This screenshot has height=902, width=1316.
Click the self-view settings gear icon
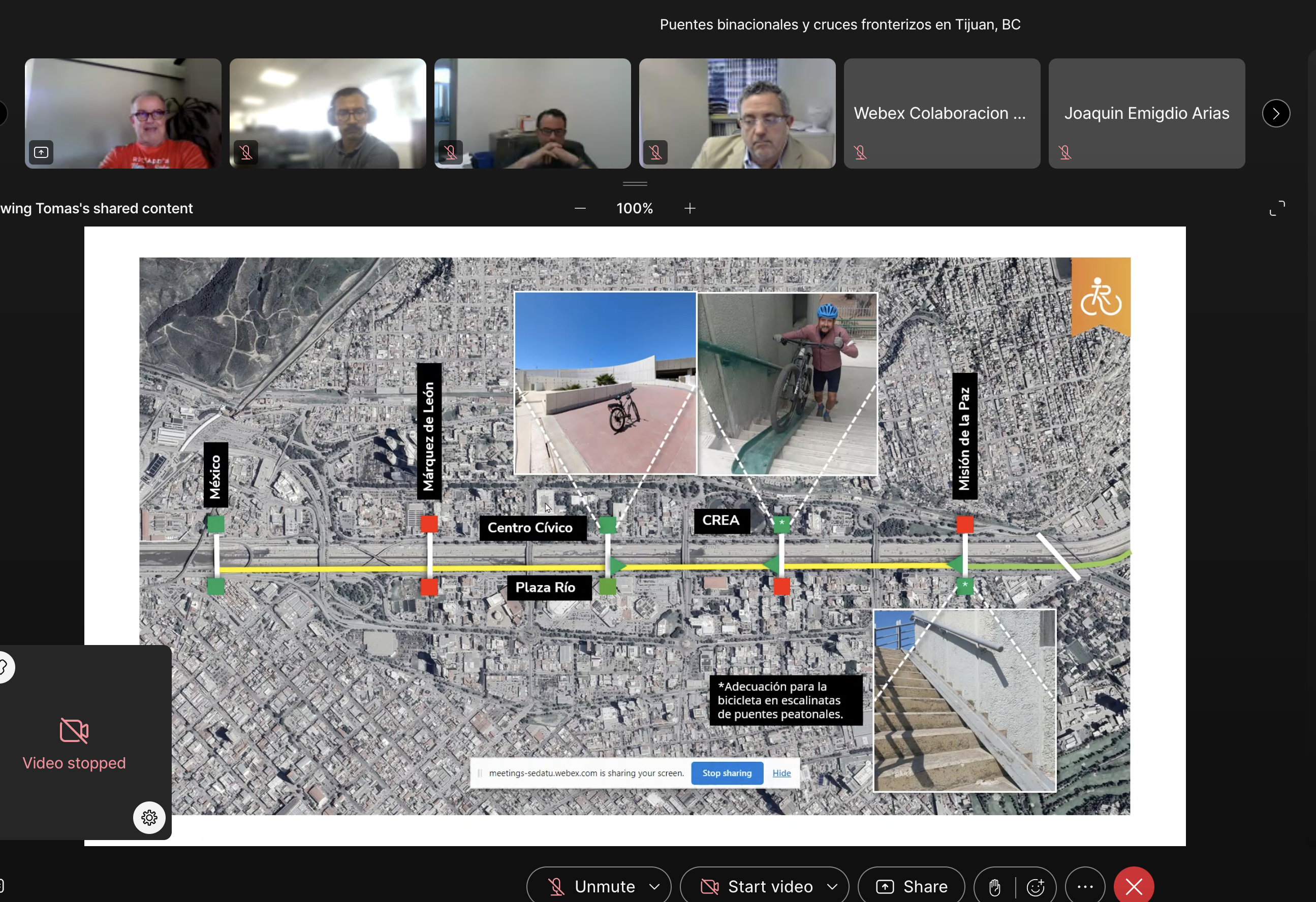click(x=149, y=817)
